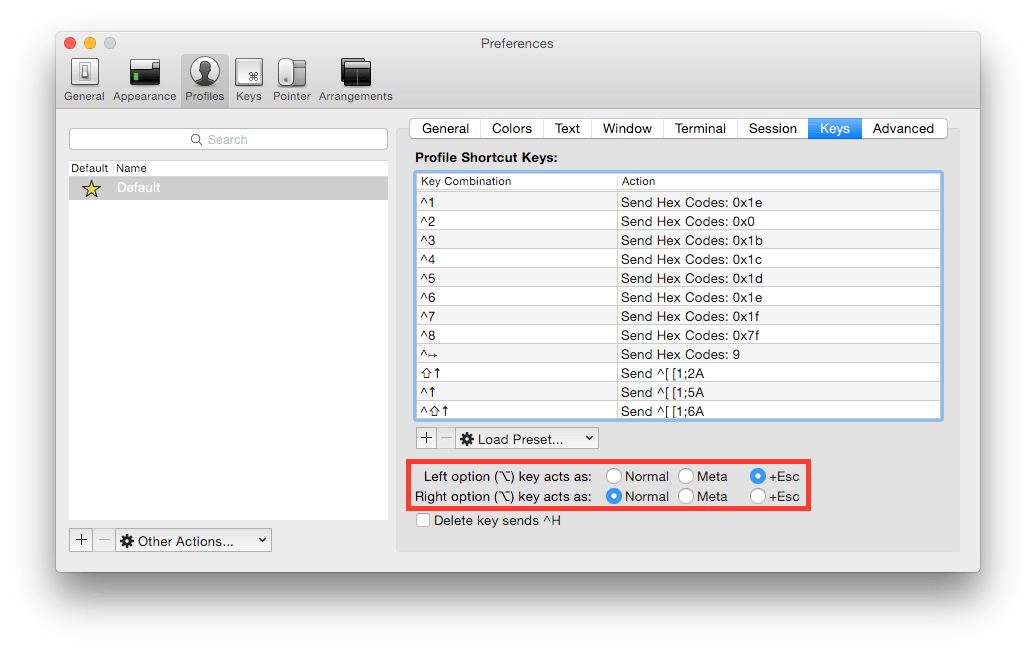Open the General preferences pane icon
The image size is (1036, 652).
pos(85,72)
